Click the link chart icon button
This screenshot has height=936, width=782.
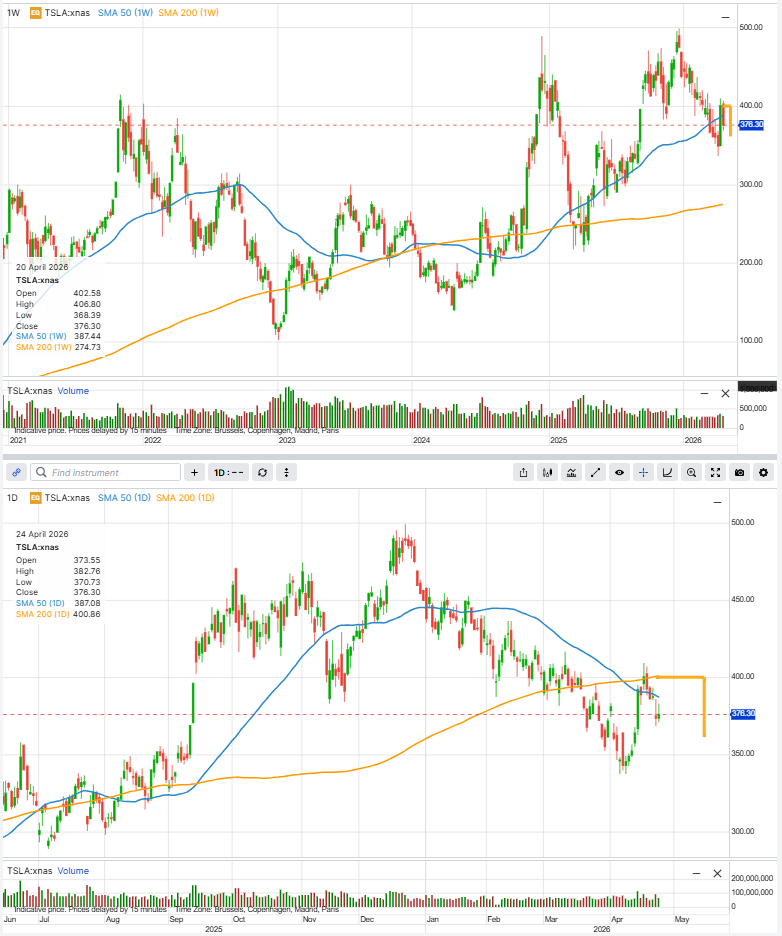coord(17,472)
